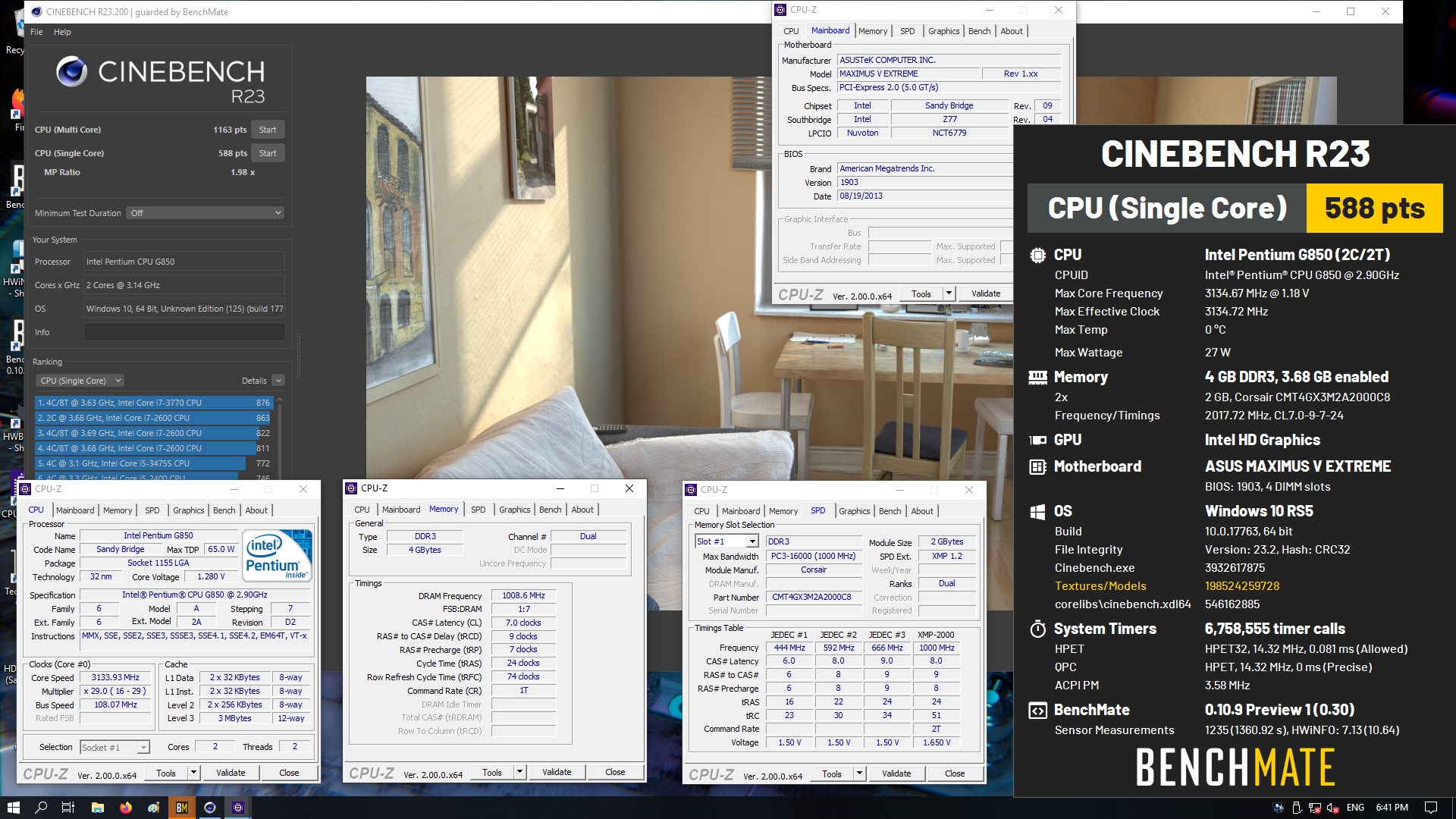This screenshot has width=1456, height=819.
Task: Click the System Timers stopwatch icon
Action: 1037,629
